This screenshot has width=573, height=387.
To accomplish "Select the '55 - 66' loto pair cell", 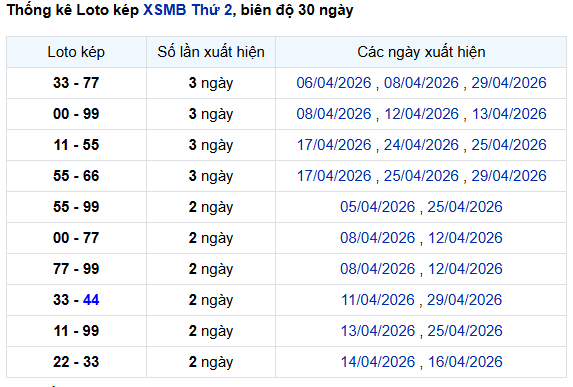I will (76, 176).
